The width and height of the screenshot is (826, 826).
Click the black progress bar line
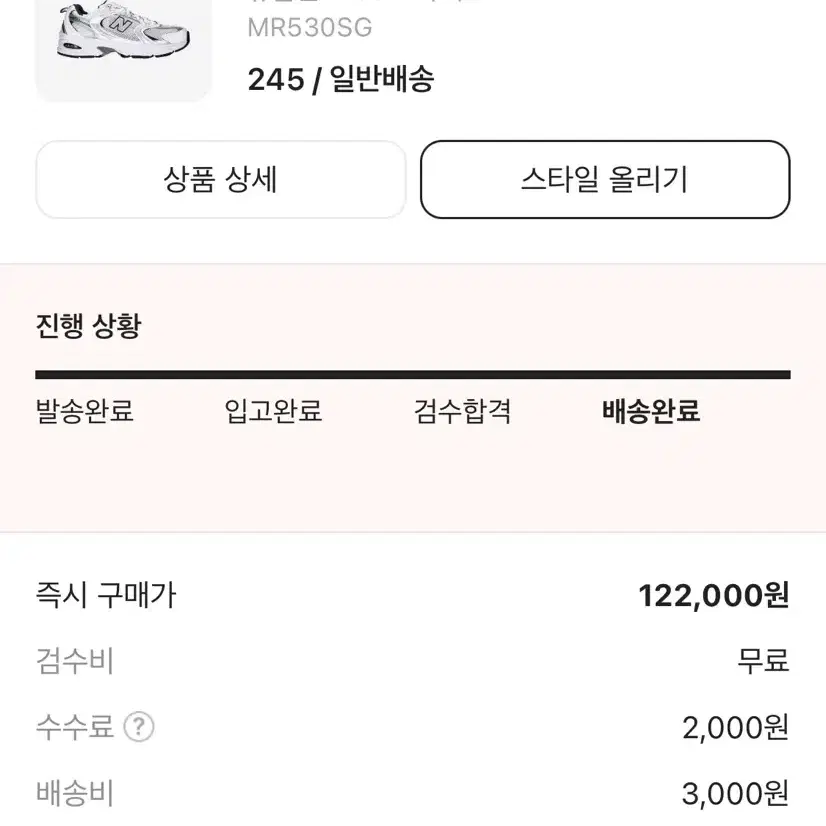click(413, 375)
